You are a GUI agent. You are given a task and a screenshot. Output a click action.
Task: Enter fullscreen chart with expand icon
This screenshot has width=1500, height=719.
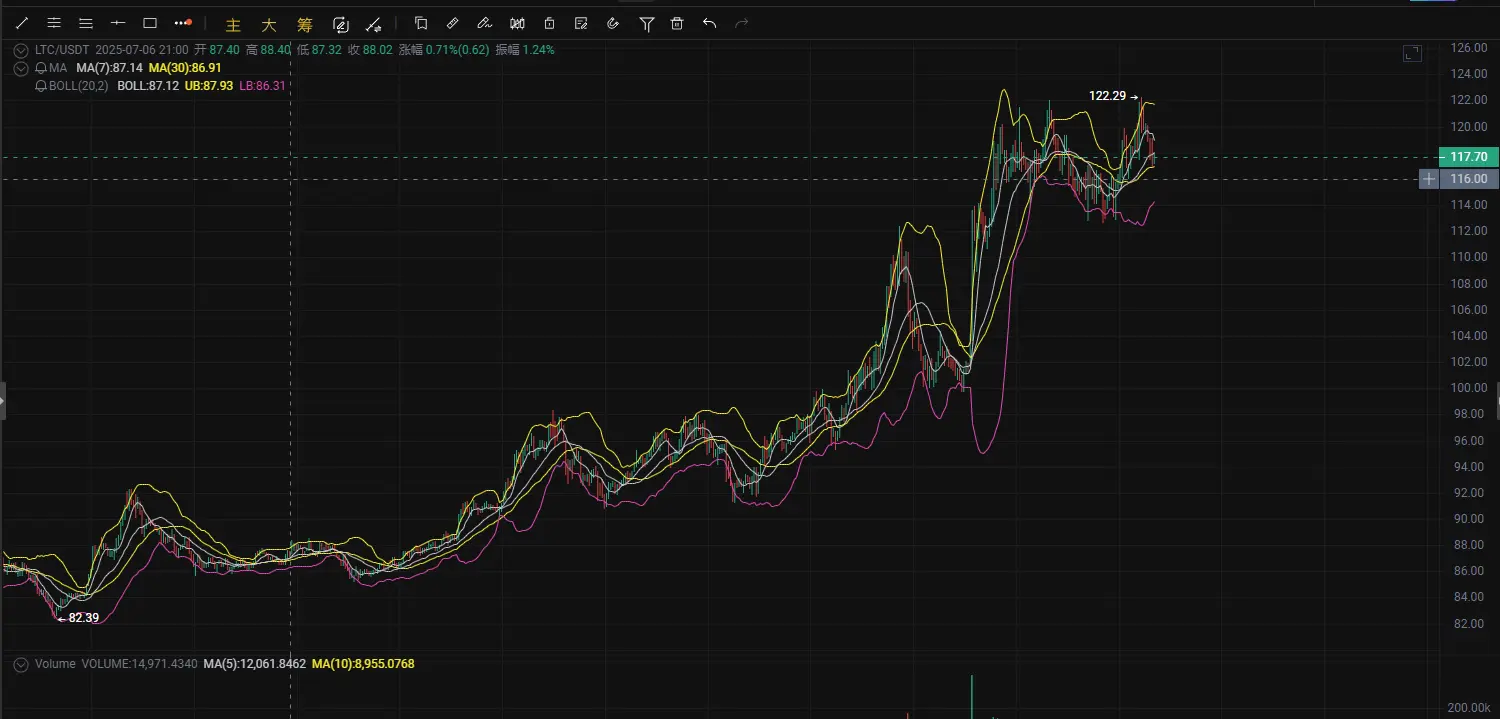pyautogui.click(x=1412, y=54)
